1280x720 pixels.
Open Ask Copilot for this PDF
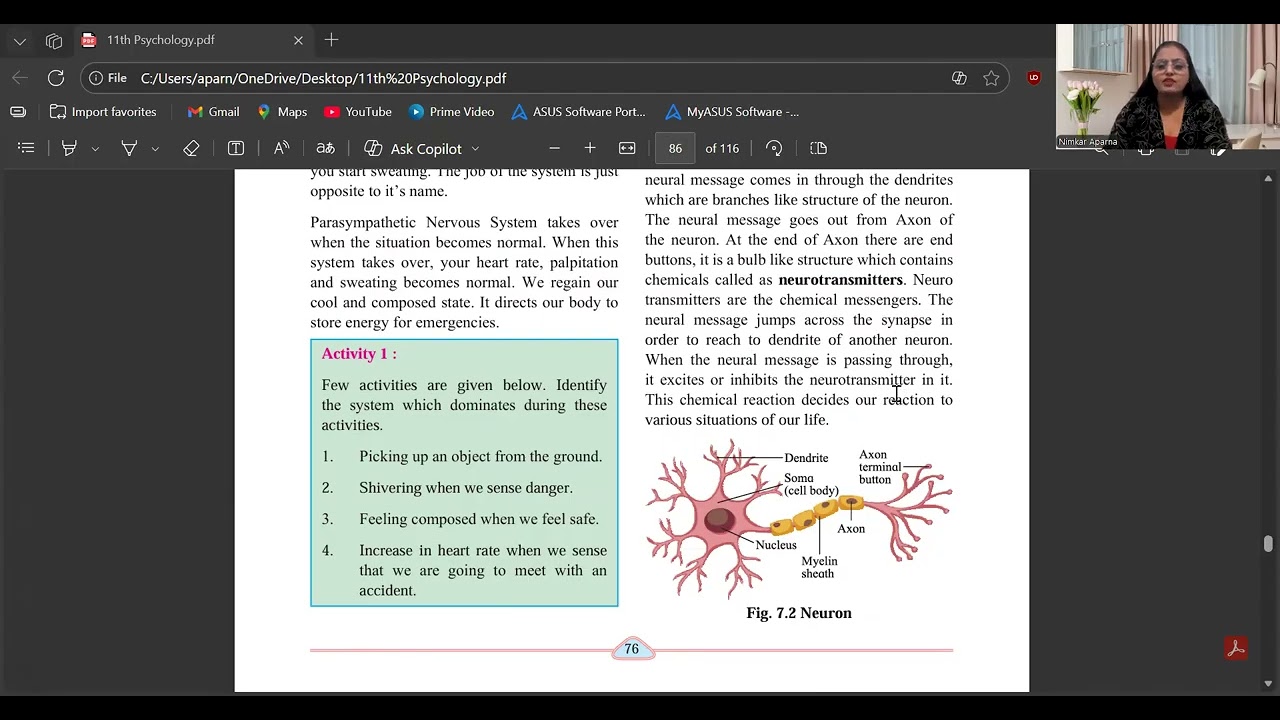(x=413, y=148)
